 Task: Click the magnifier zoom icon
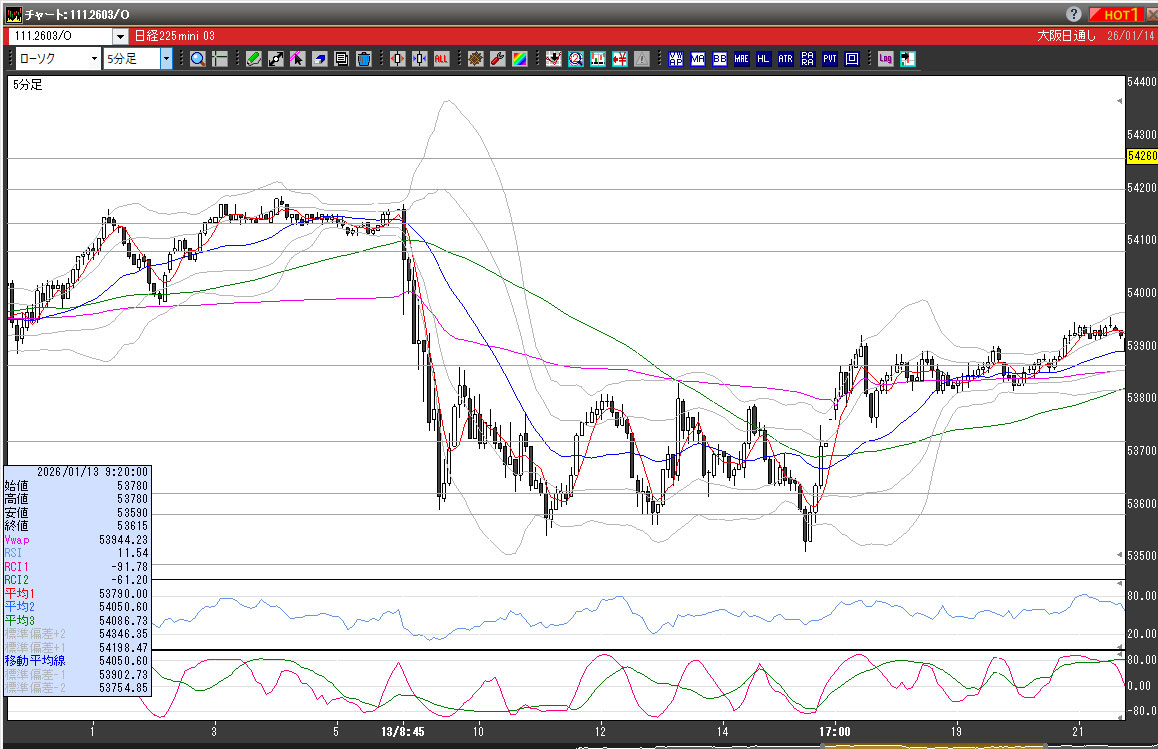point(198,59)
